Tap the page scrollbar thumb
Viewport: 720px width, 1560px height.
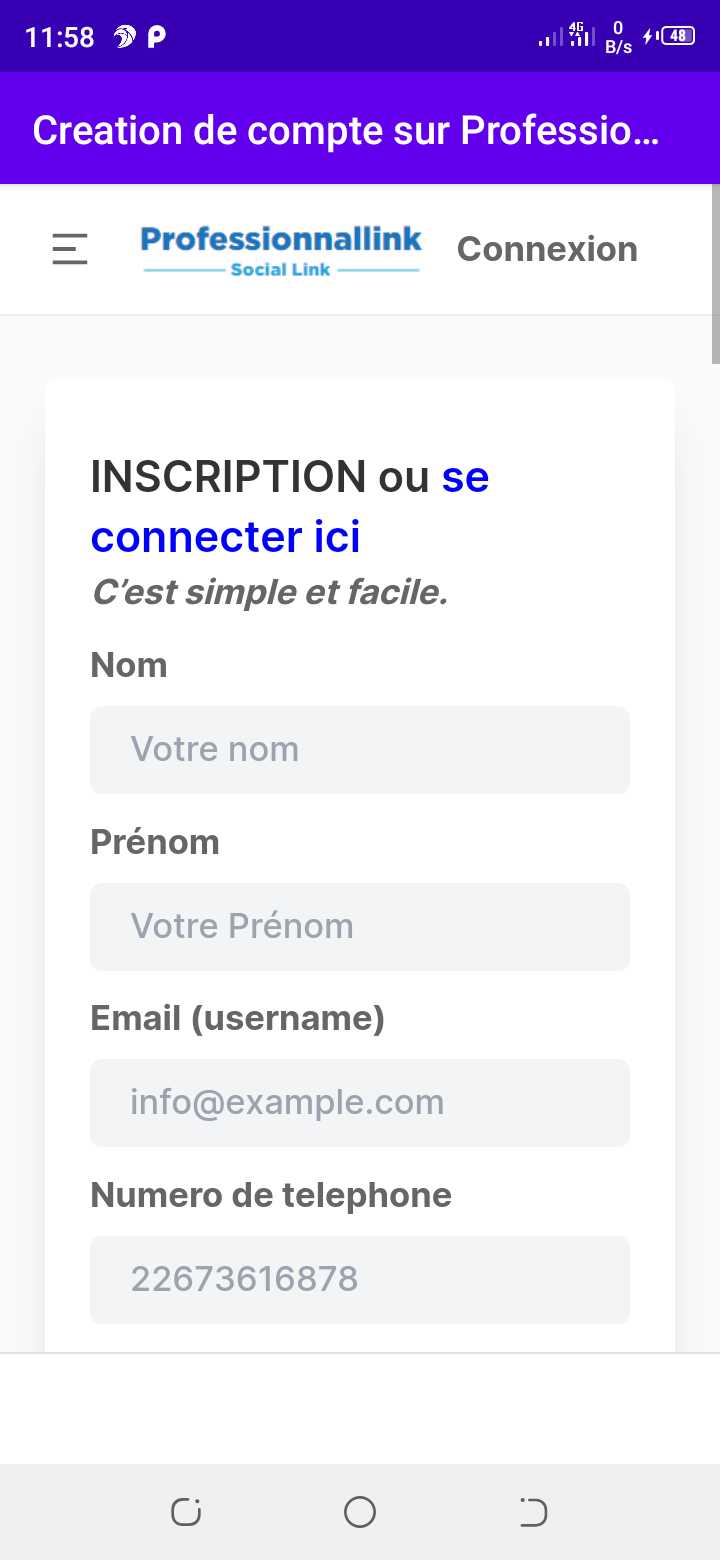coord(715,273)
